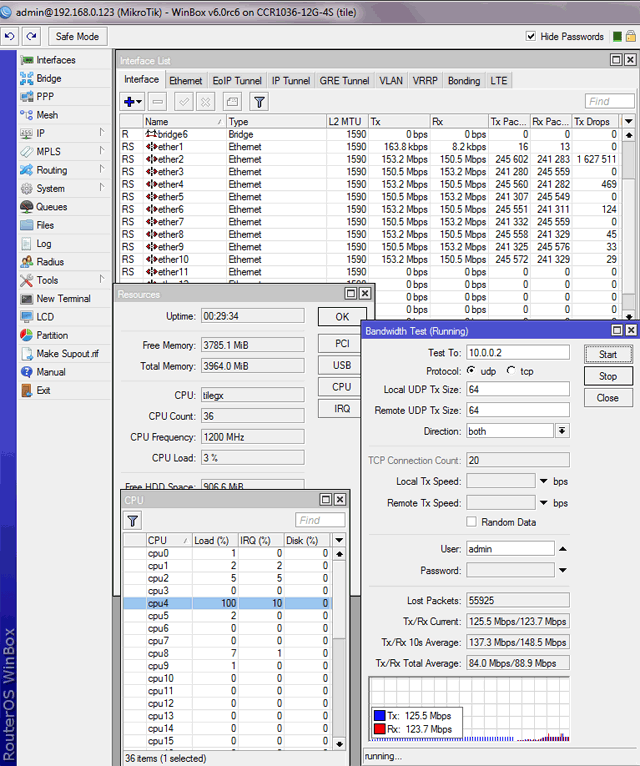Toggle the Hide Passwords checkbox
640x766 pixels.
[x=531, y=36]
